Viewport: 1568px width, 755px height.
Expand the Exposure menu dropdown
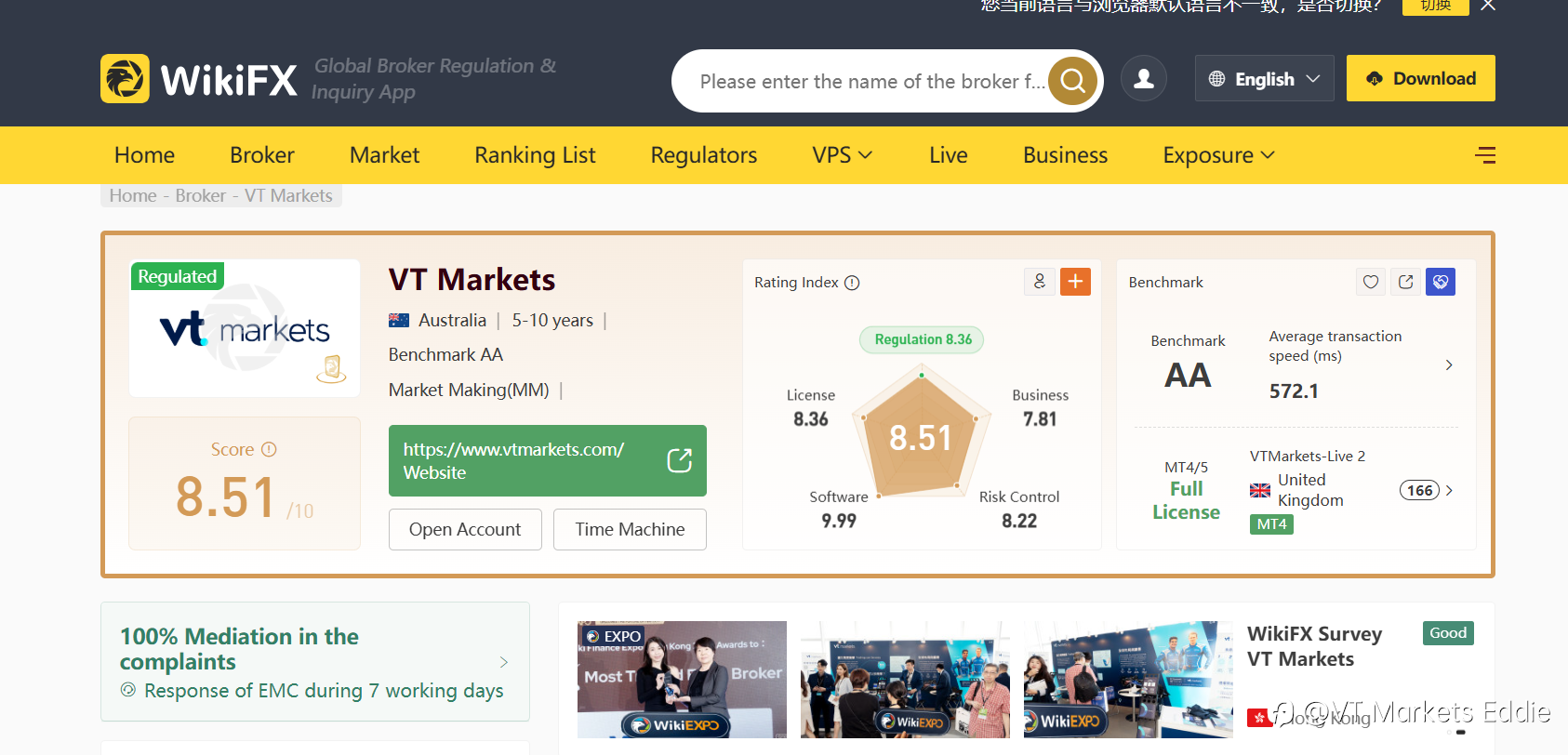[1218, 155]
